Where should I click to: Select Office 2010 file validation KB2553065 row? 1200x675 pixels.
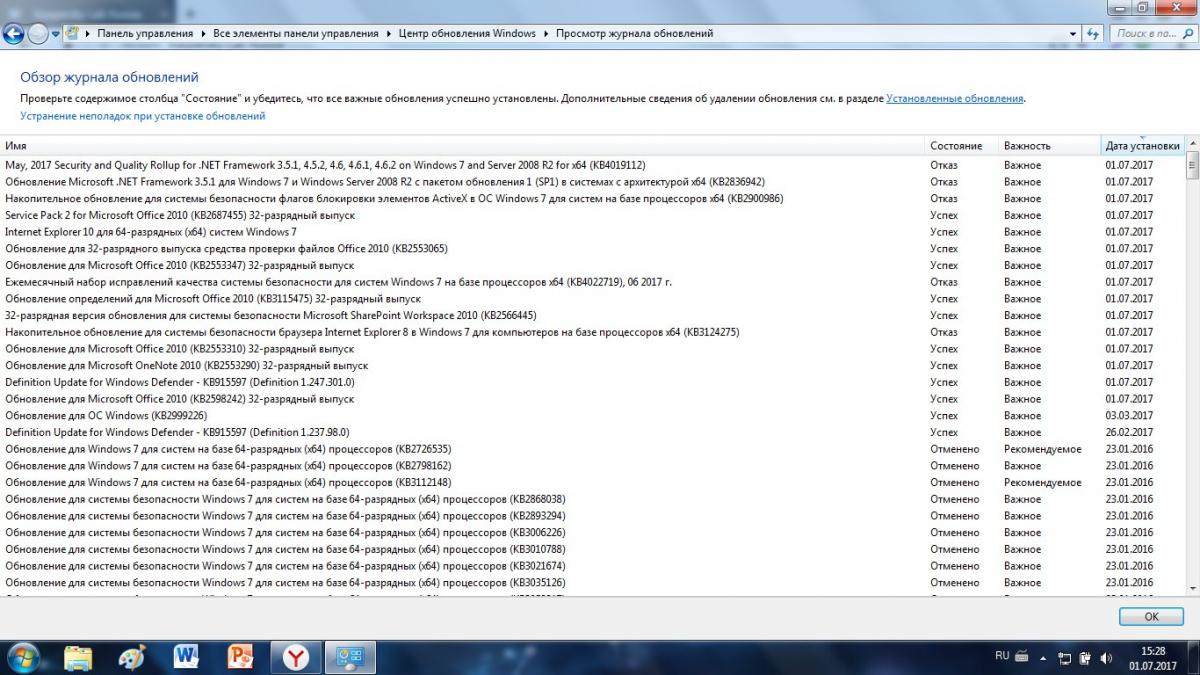593,248
